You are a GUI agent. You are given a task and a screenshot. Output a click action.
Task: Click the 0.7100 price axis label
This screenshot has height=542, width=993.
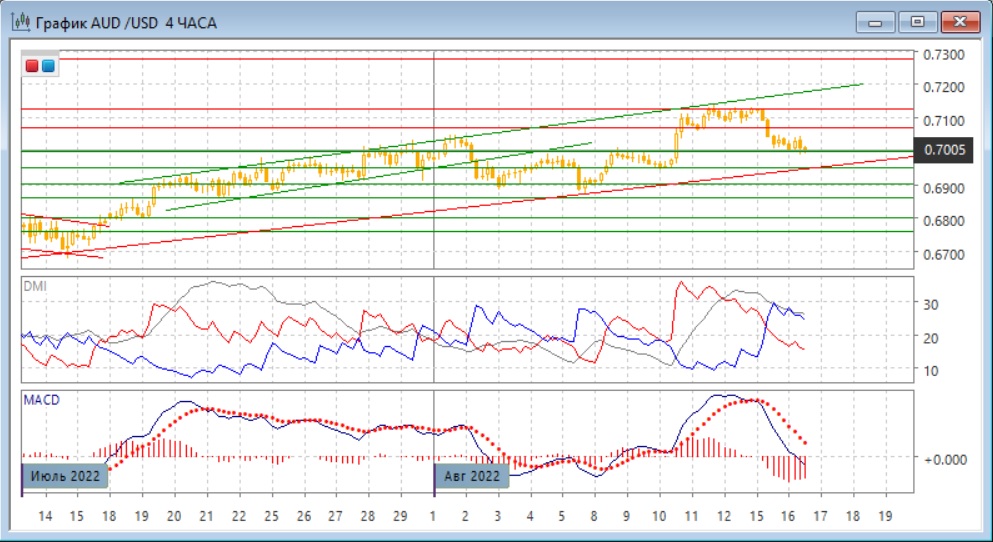point(943,121)
